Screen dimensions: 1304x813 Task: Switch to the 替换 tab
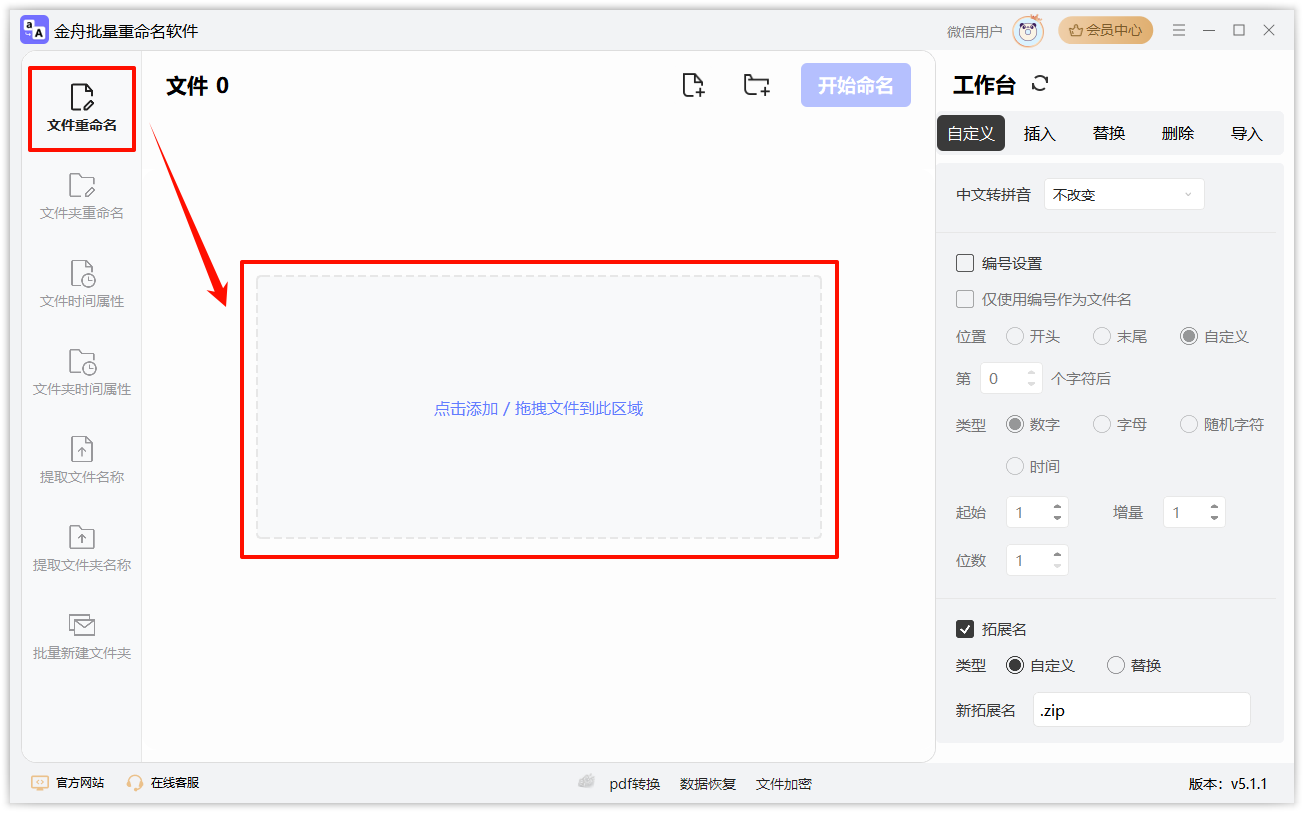[1108, 132]
